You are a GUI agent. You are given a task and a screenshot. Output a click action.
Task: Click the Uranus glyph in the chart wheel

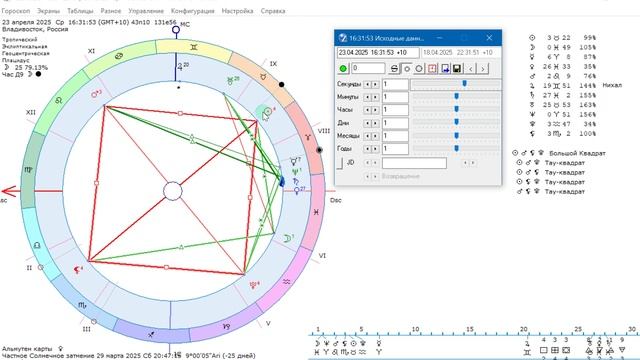231,81
